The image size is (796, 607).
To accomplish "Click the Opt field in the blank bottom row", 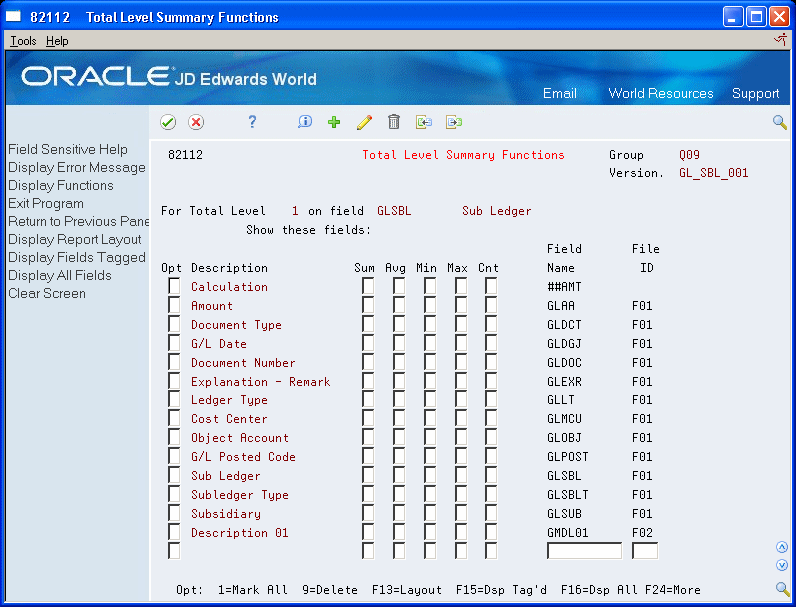I will 174,551.
